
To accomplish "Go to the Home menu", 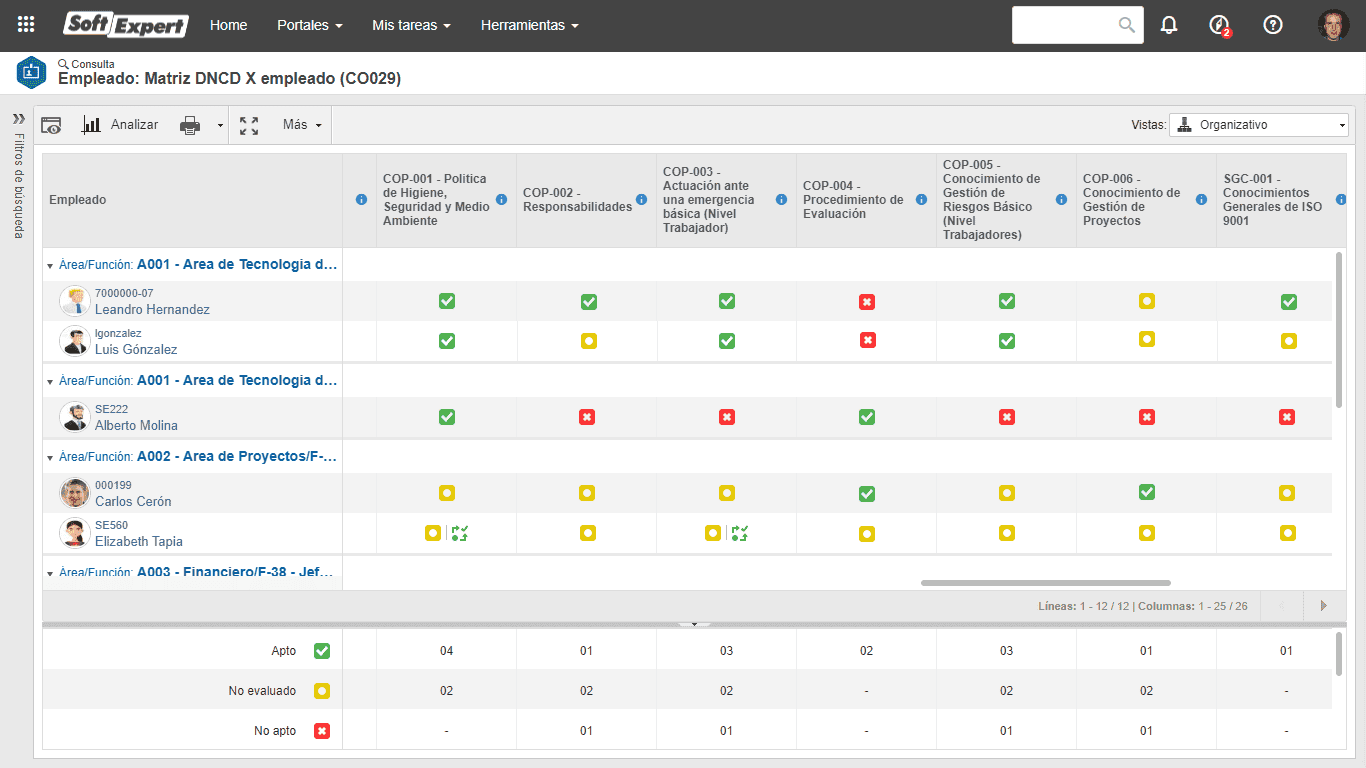I will point(228,25).
